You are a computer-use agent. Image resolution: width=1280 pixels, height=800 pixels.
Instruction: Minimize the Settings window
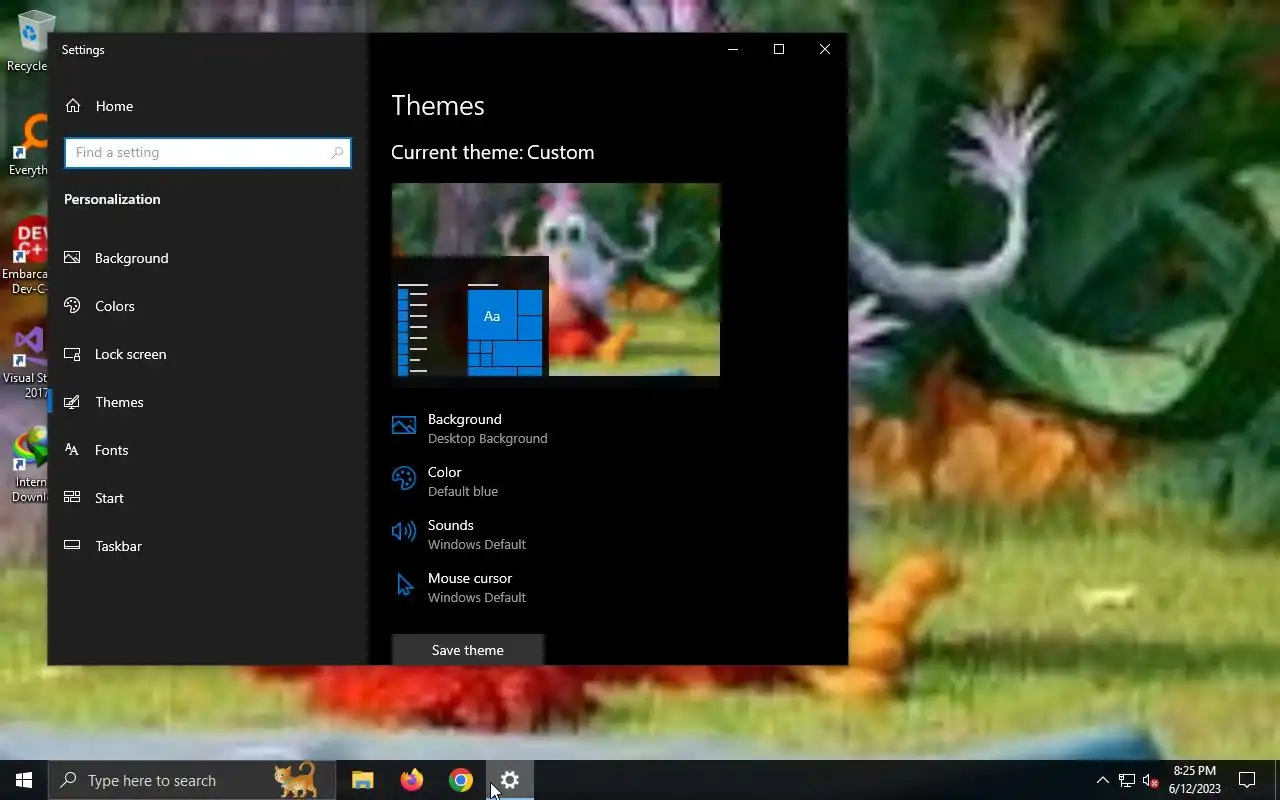pyautogui.click(x=733, y=49)
